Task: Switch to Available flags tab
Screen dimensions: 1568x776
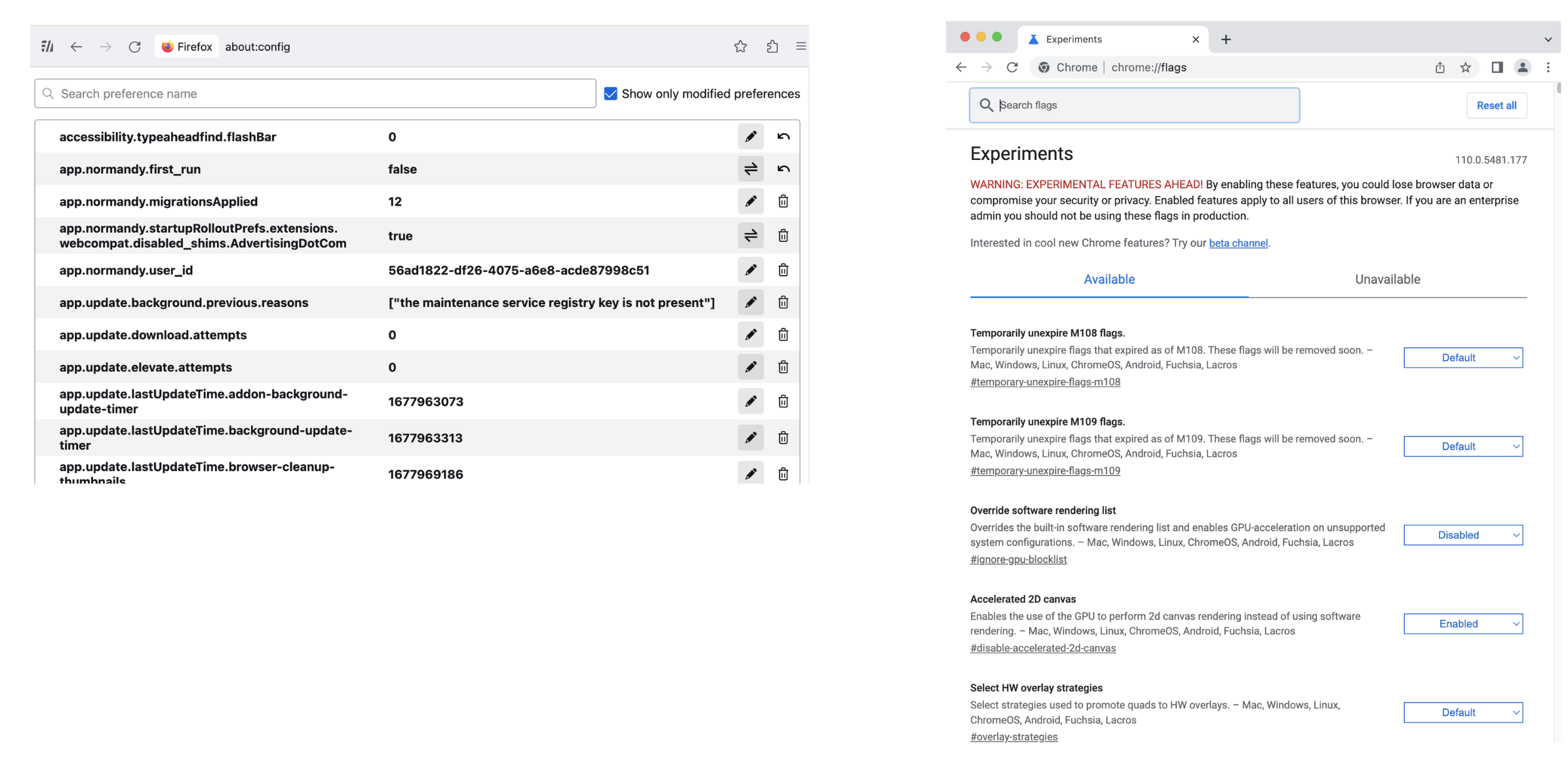Action: (x=1109, y=279)
